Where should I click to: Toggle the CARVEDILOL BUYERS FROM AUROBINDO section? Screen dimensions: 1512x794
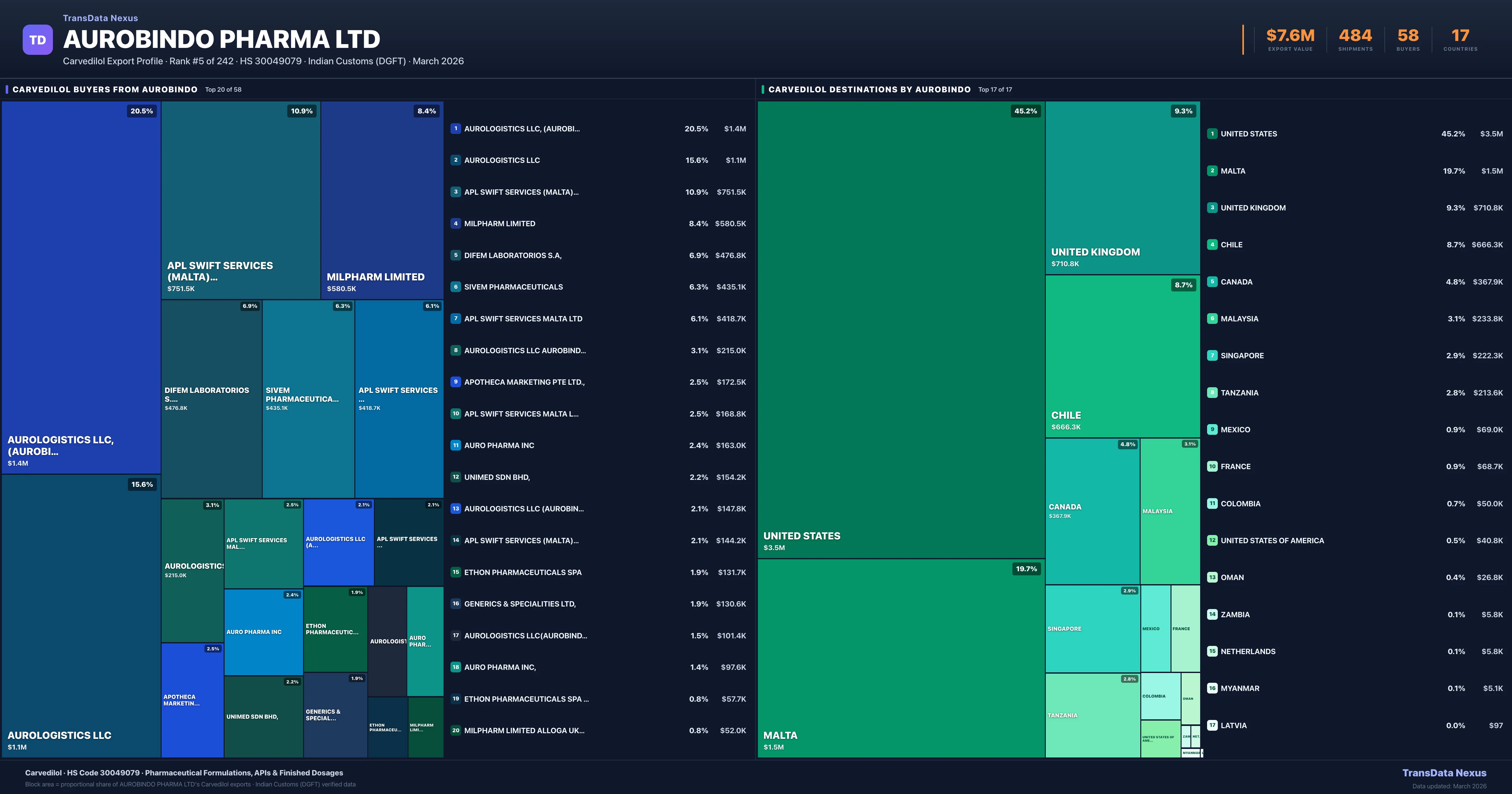tap(105, 89)
